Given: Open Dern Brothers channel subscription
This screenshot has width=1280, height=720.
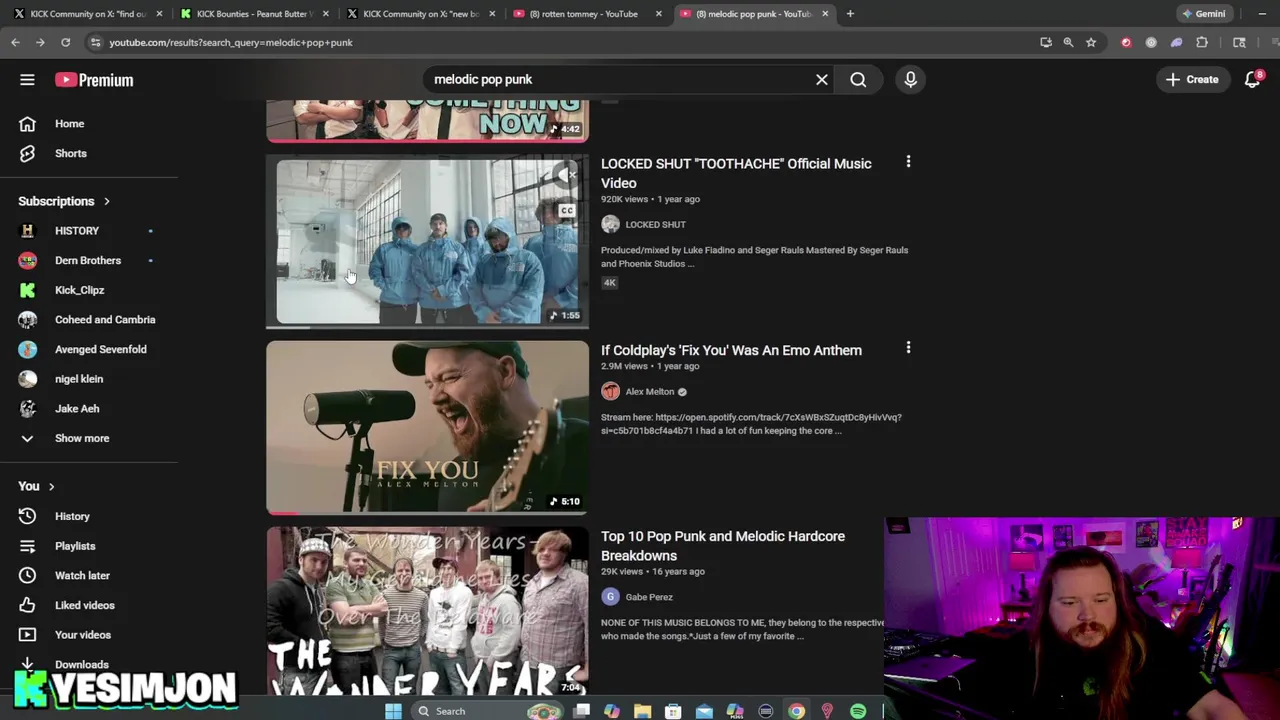Looking at the screenshot, I should 89,260.
